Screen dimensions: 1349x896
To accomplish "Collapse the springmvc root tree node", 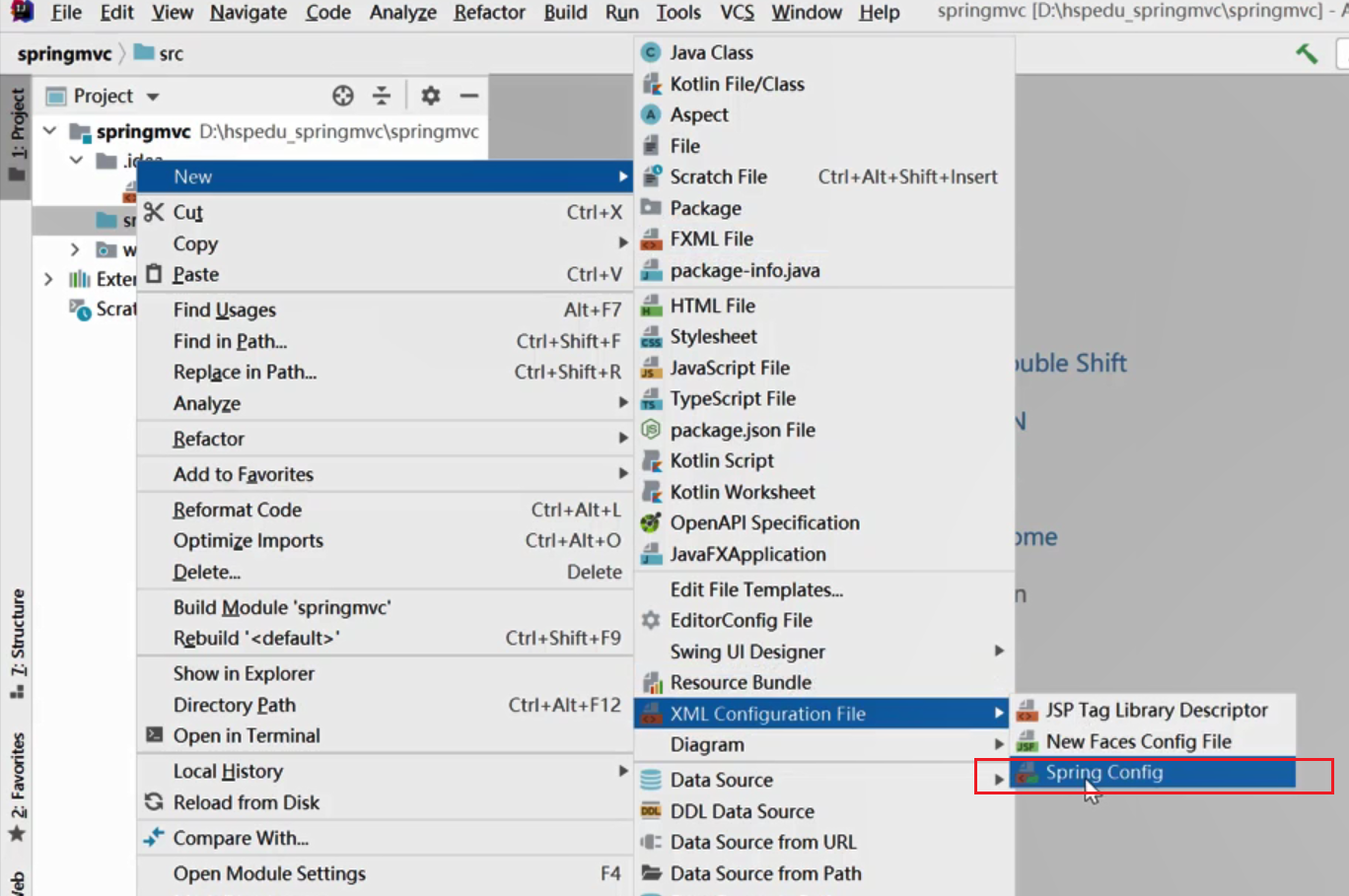I will point(49,130).
